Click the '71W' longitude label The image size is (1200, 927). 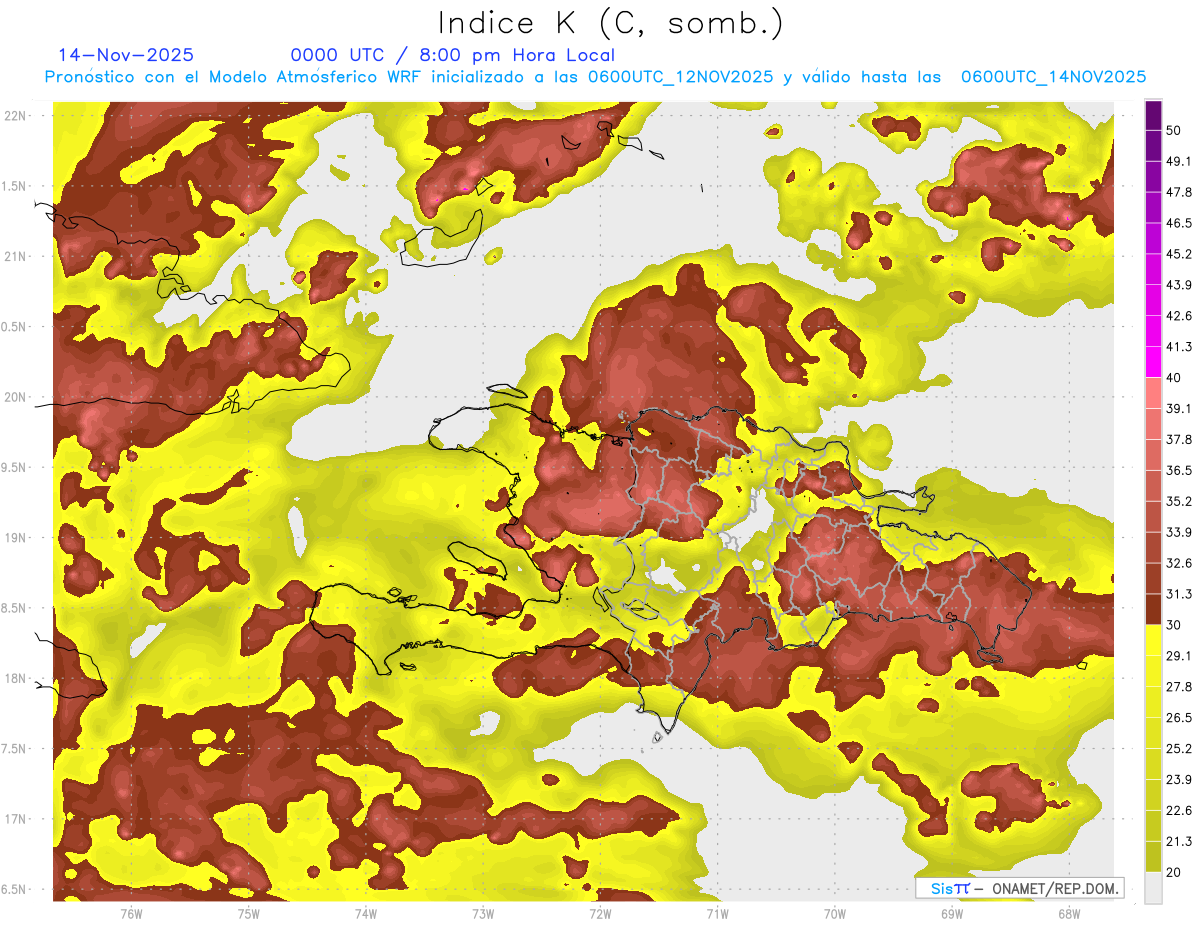click(717, 913)
